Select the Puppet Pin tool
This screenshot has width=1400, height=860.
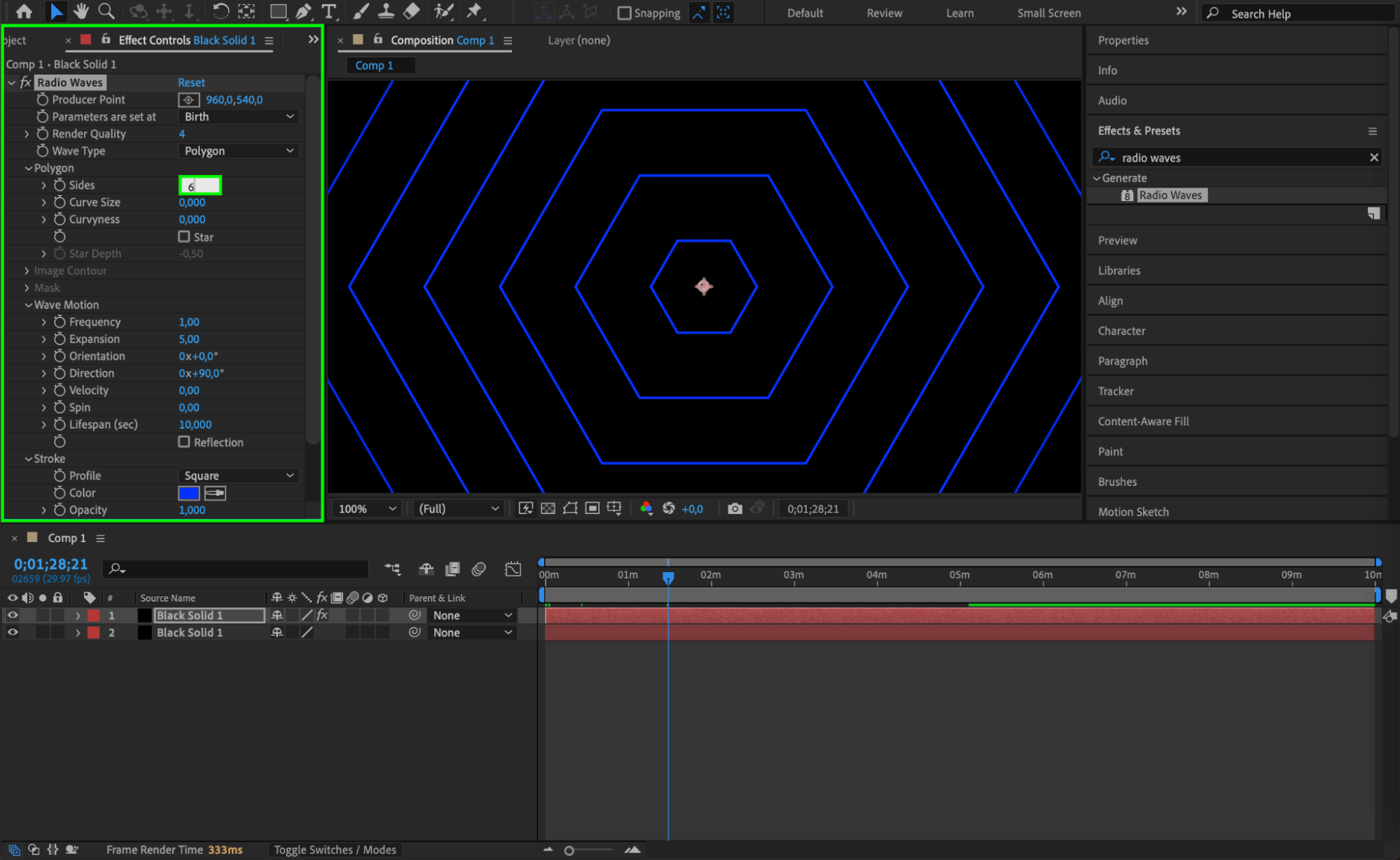pyautogui.click(x=474, y=11)
